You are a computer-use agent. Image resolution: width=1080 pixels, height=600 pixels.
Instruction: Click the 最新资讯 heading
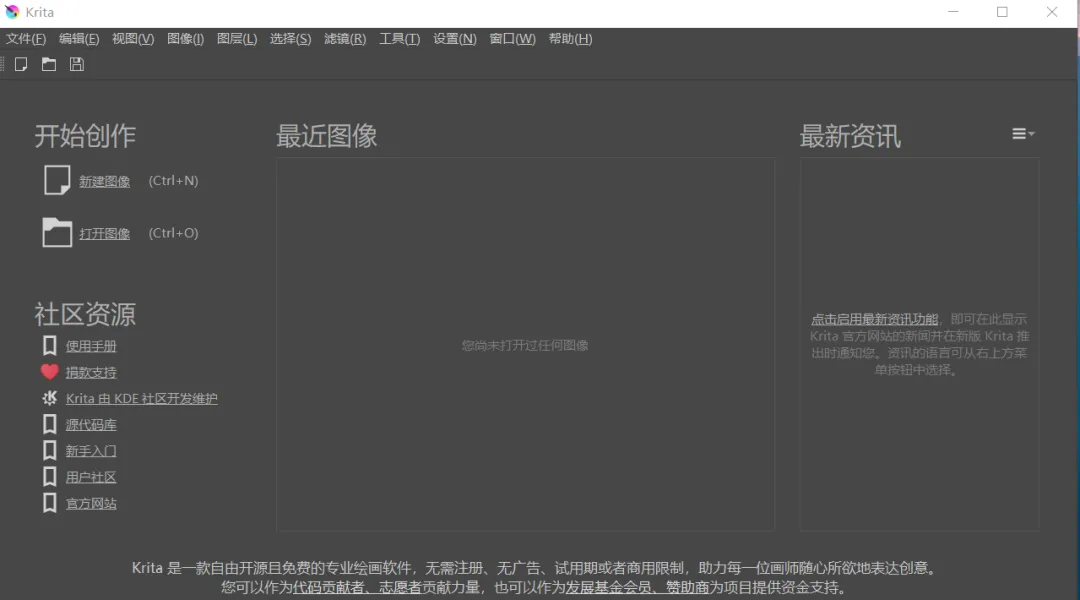pyautogui.click(x=850, y=136)
